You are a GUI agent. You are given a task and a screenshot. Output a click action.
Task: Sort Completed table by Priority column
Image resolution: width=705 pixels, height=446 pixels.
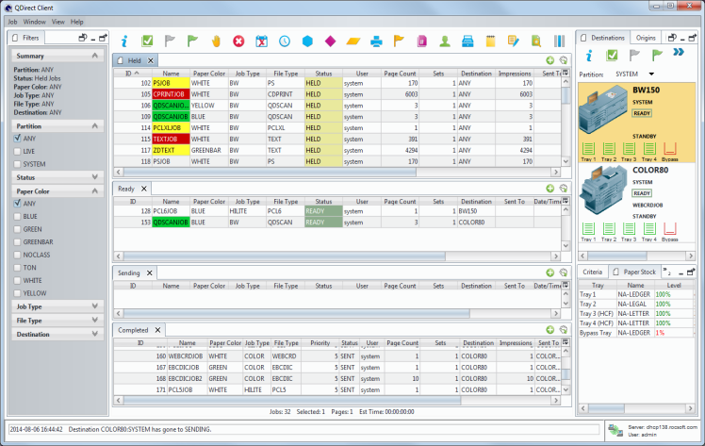point(320,343)
